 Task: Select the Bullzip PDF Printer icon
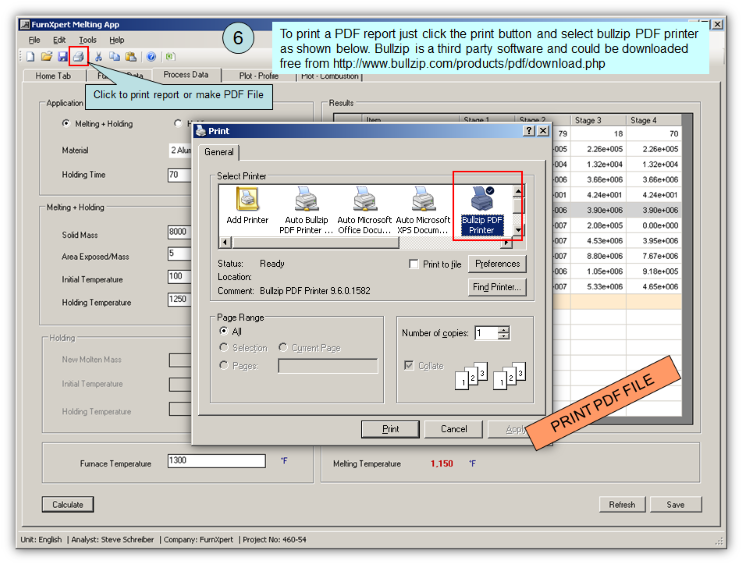point(482,210)
